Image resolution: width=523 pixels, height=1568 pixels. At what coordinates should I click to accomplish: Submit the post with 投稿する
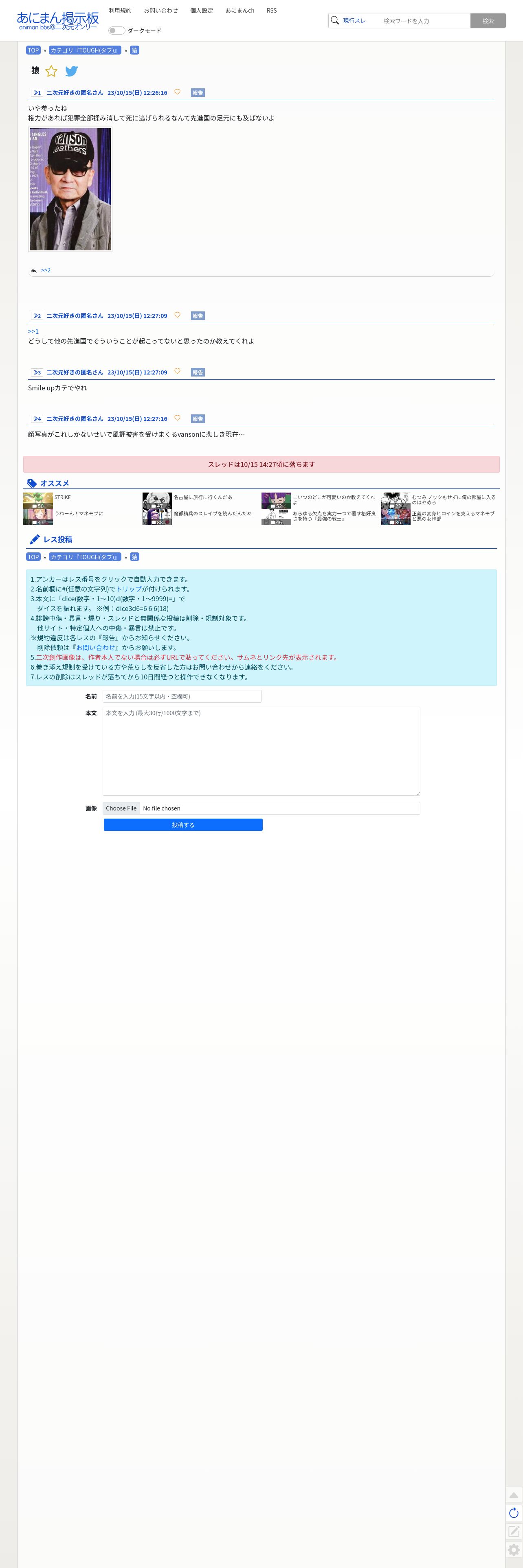(182, 825)
